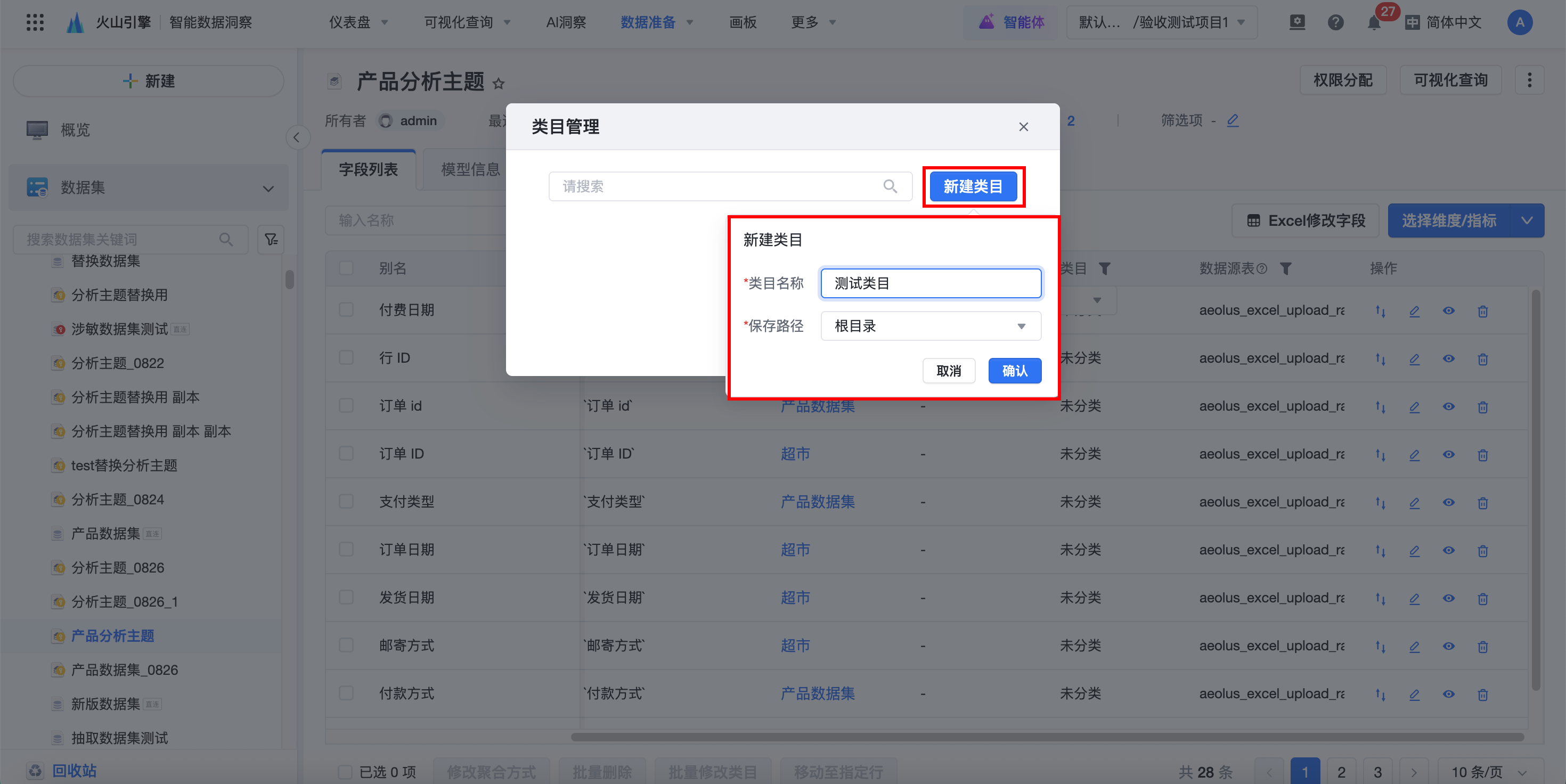The height and width of the screenshot is (784, 1566).
Task: Click the 取消 button in 新建类目 popup
Action: coord(948,371)
